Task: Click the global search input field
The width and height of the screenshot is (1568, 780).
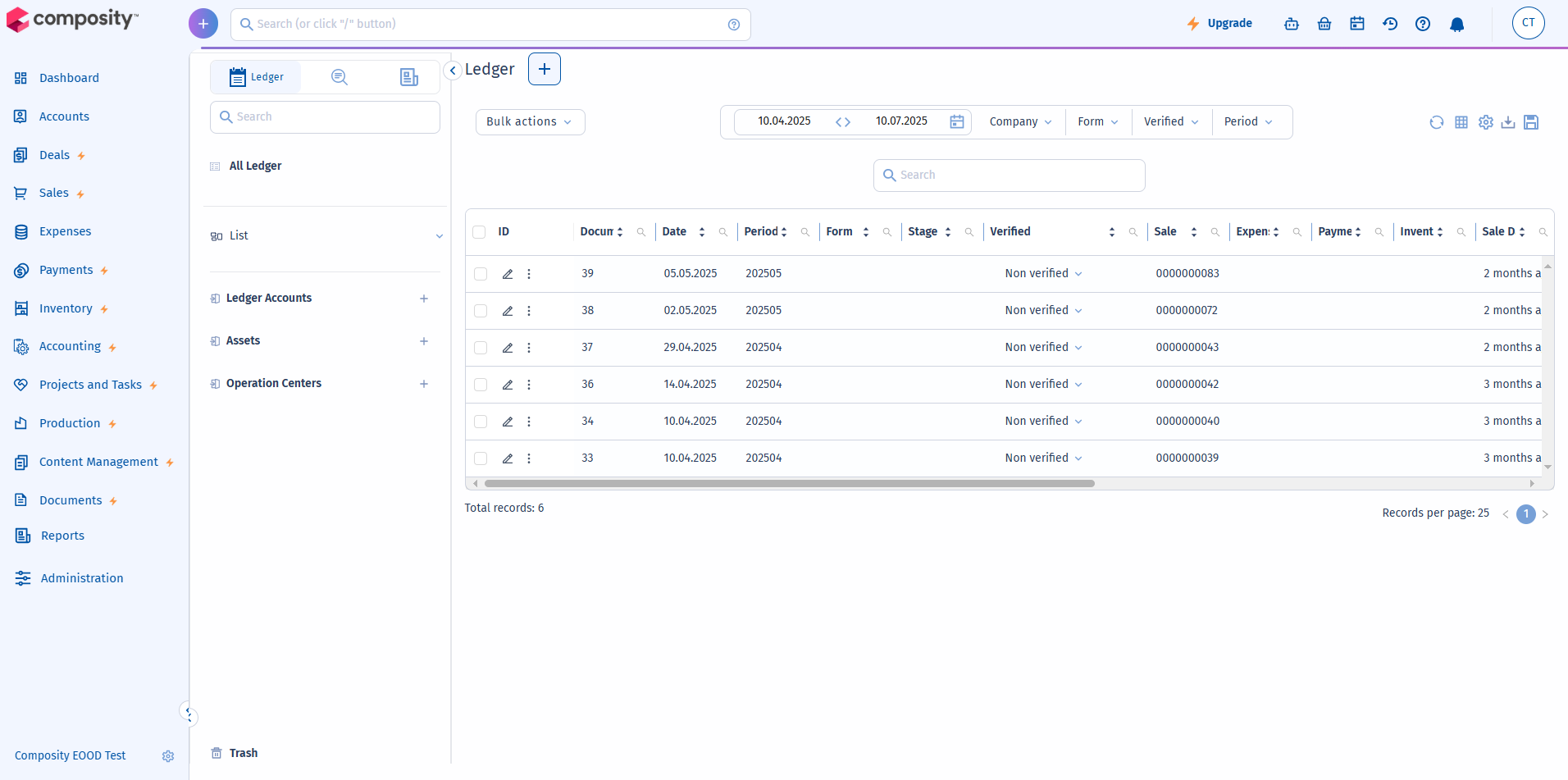Action: [x=490, y=25]
